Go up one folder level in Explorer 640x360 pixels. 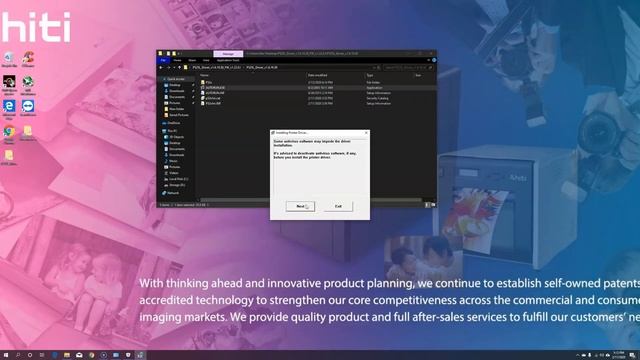[x=179, y=67]
